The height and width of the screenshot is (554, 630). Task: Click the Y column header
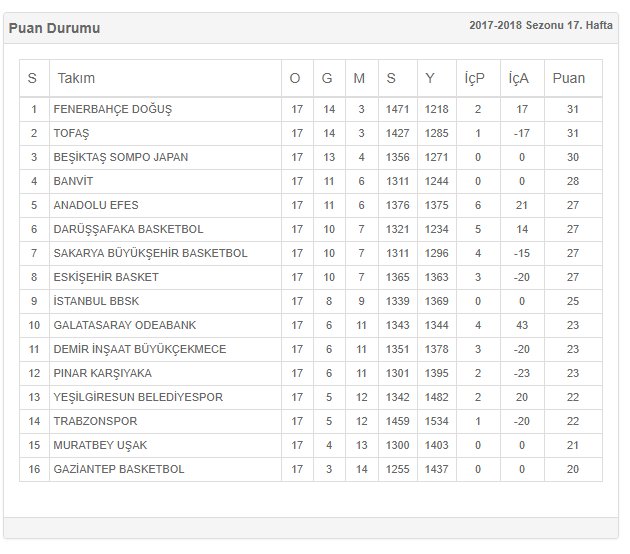coord(430,78)
